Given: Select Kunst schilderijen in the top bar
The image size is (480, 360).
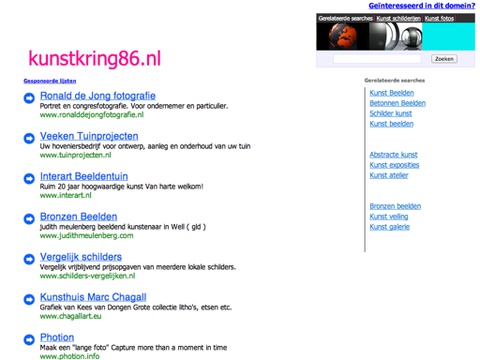Looking at the screenshot, I should pos(399,18).
